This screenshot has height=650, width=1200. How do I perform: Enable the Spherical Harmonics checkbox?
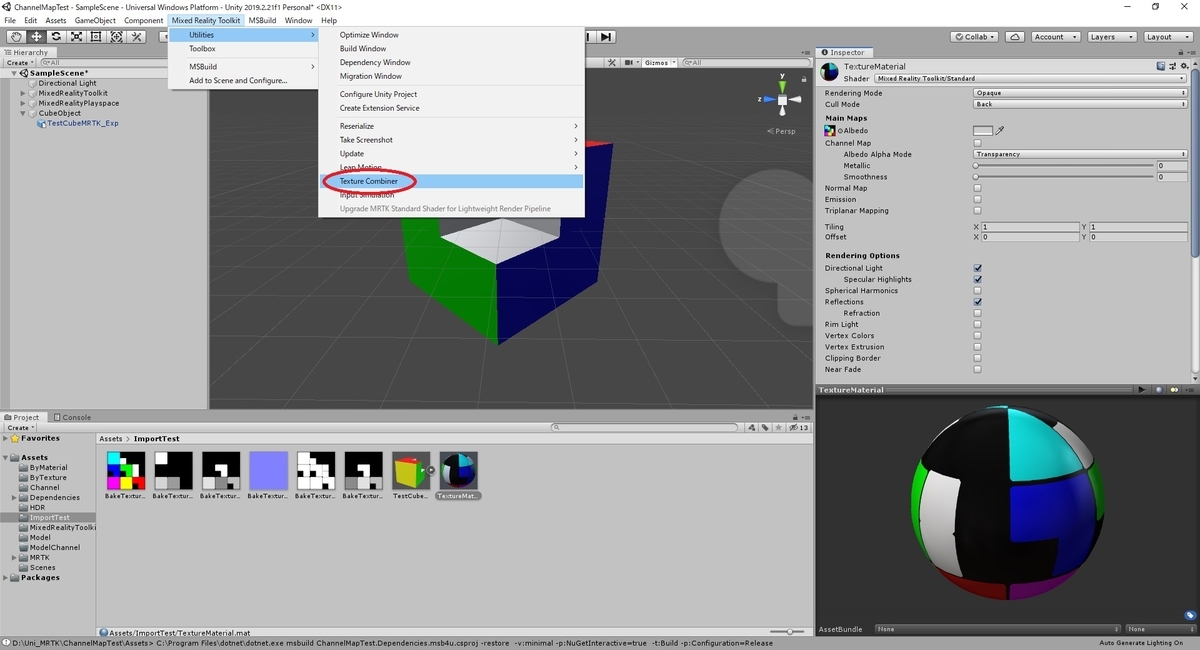977,290
